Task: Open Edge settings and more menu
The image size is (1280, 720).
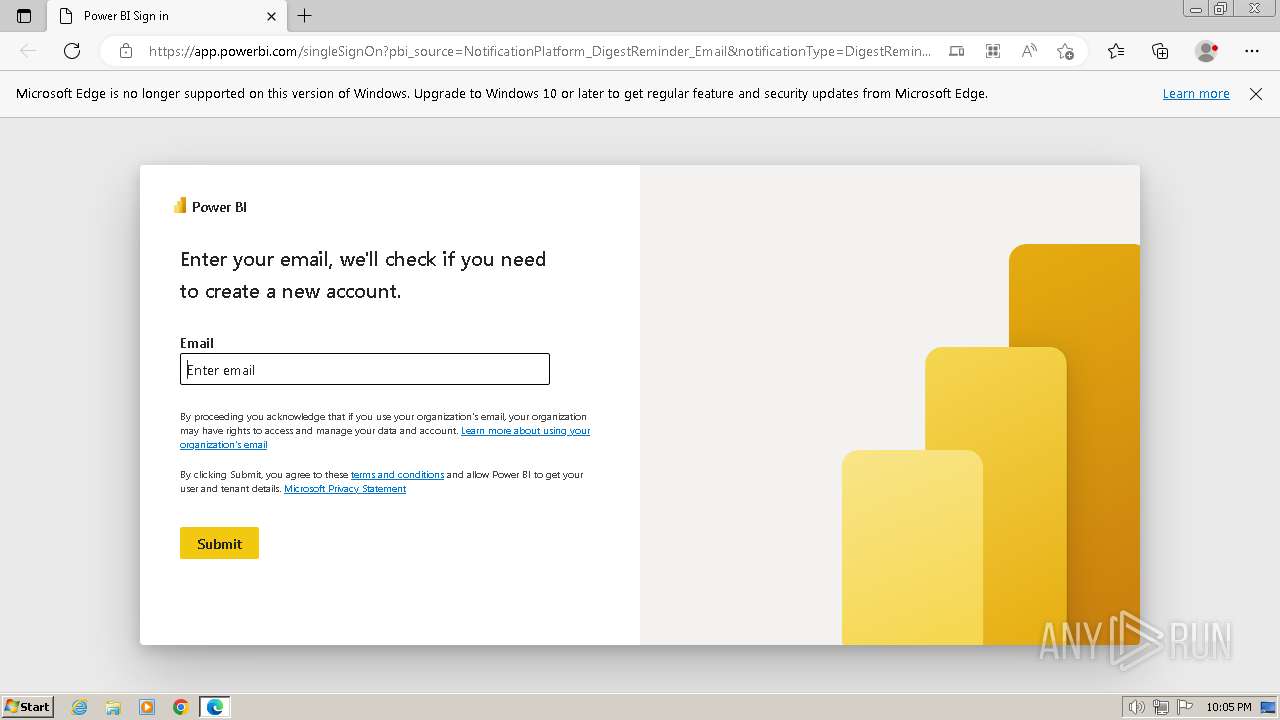Action: (x=1252, y=51)
